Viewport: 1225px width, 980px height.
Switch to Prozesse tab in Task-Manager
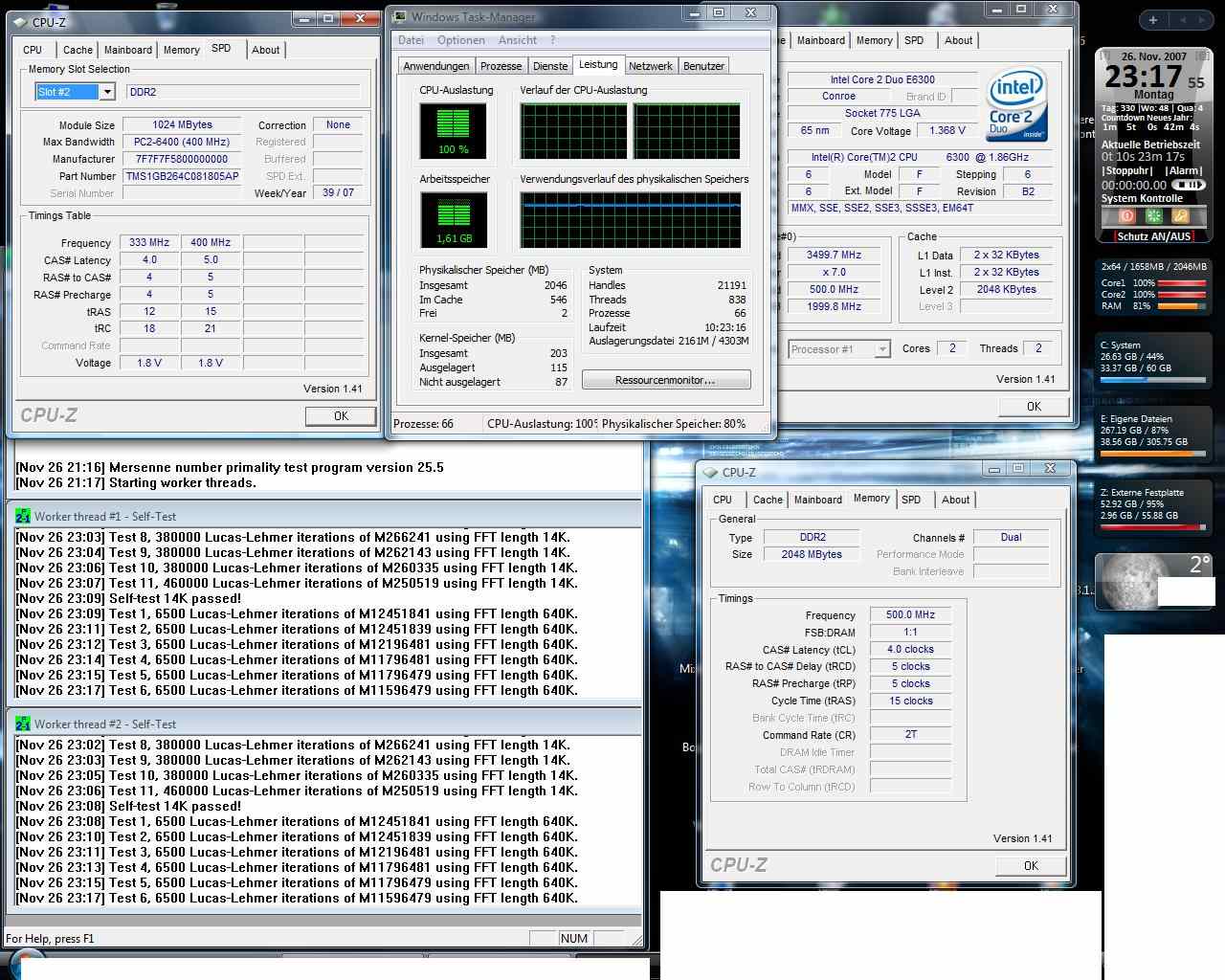click(x=501, y=66)
